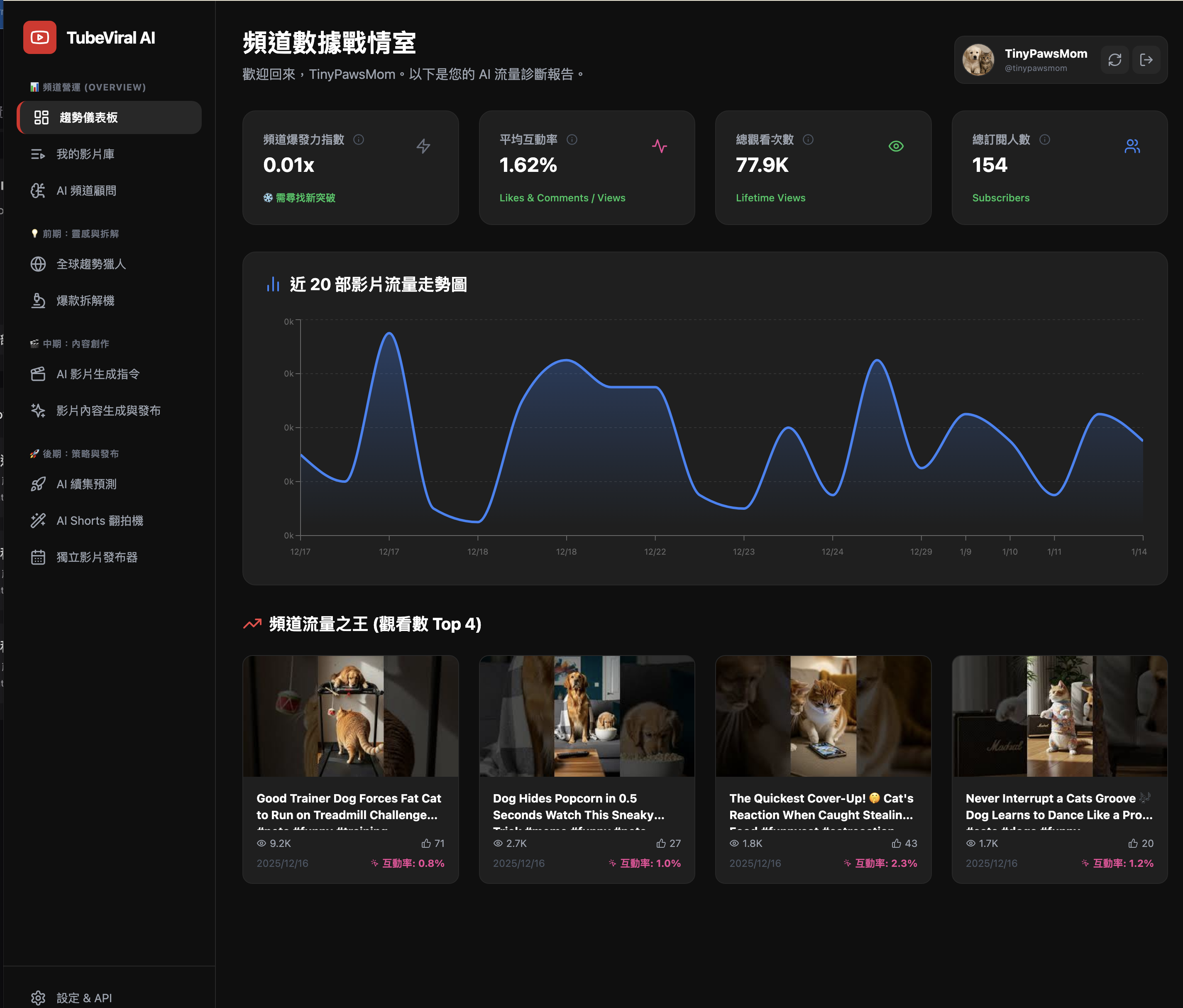Open 我的影片庫 from the sidebar
This screenshot has height=1008, width=1183.
[x=109, y=154]
